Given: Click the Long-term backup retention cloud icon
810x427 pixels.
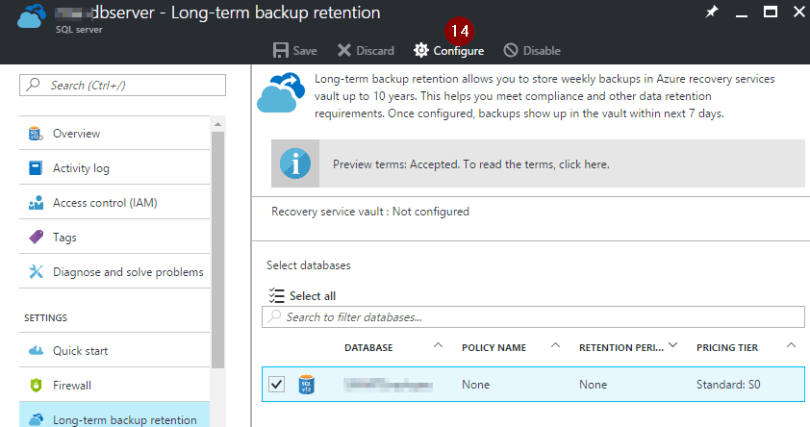Looking at the screenshot, I should point(36,419).
